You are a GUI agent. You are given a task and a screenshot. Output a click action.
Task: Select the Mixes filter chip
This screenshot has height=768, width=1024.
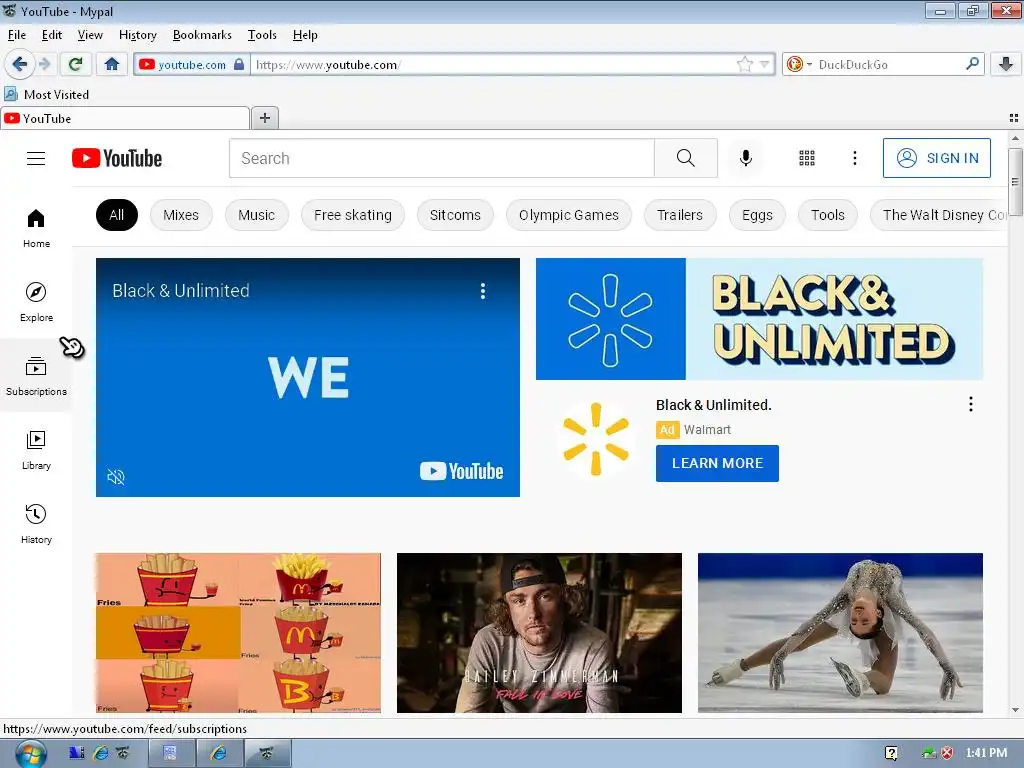181,215
